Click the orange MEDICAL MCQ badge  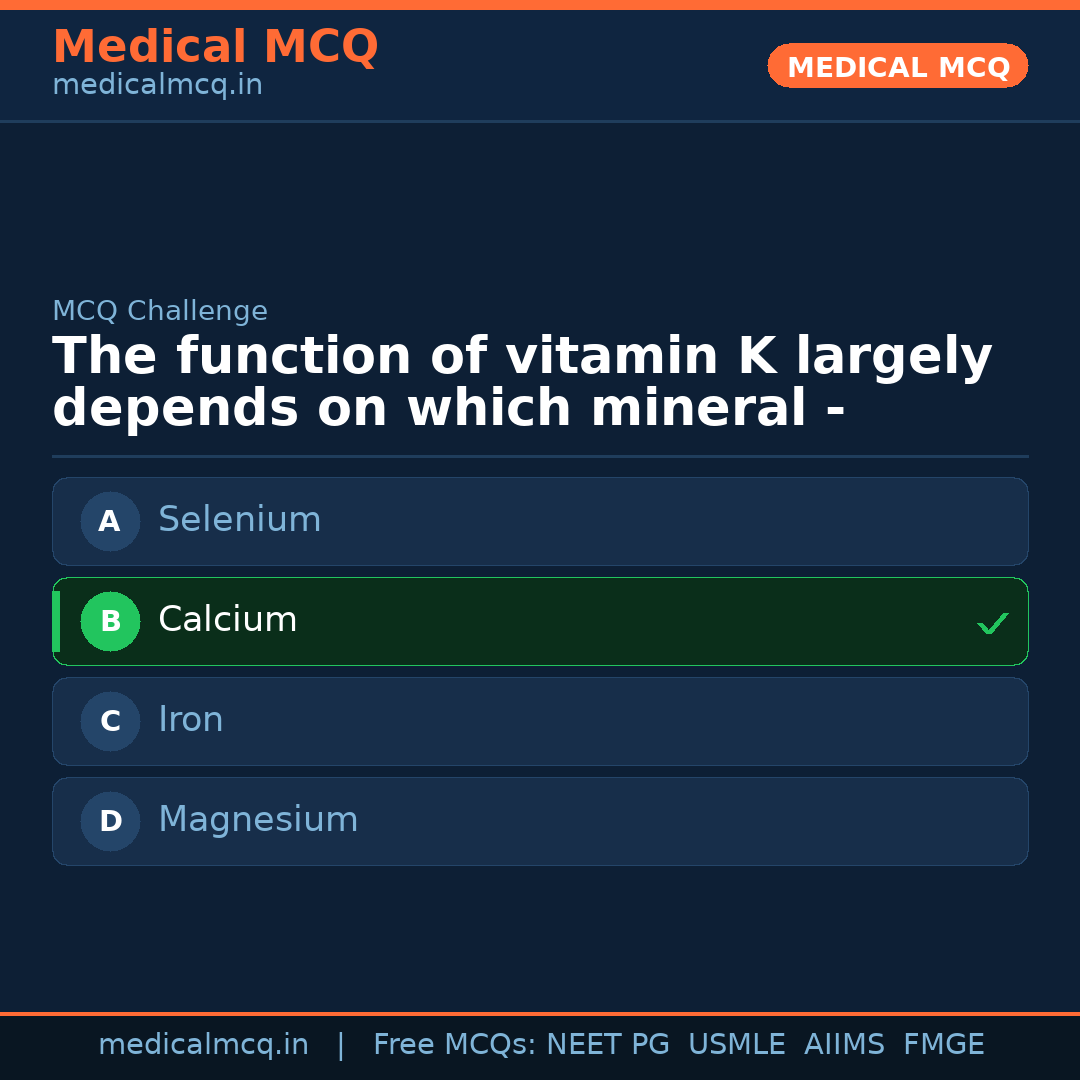pyautogui.click(x=897, y=66)
